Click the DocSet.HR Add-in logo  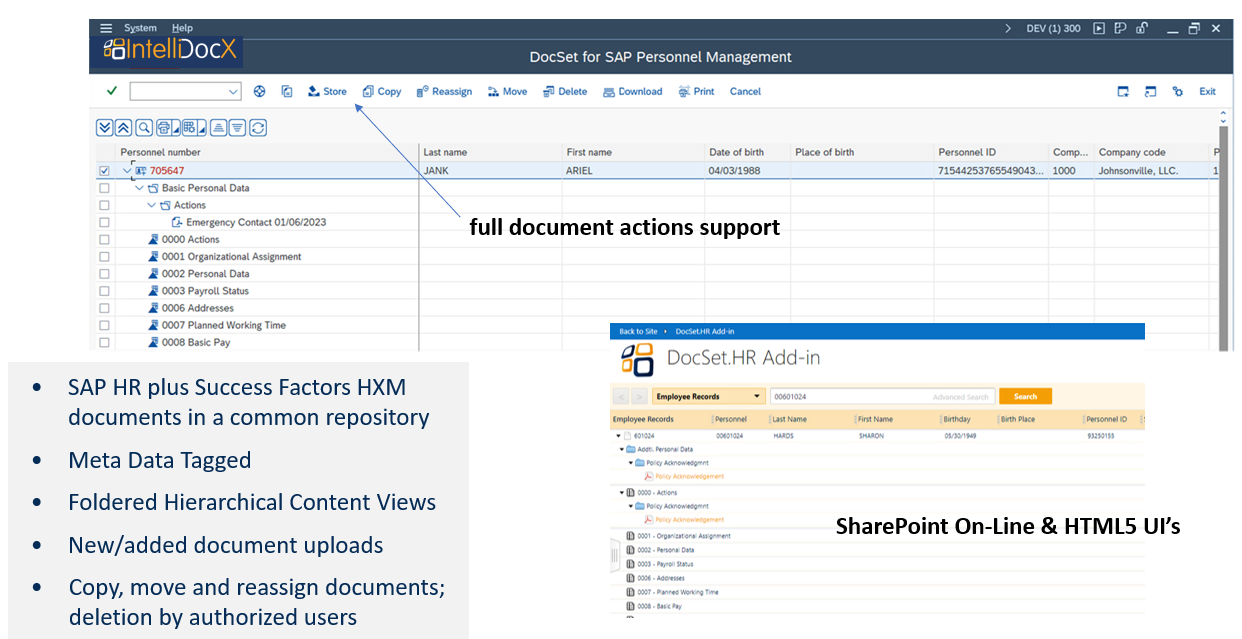[637, 359]
